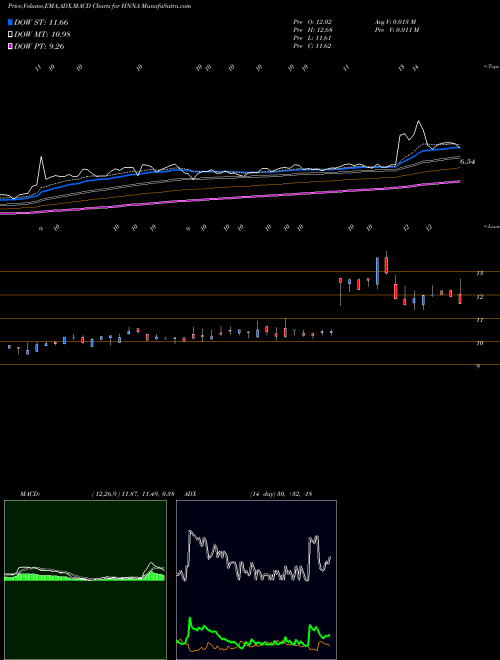Image resolution: width=500 pixels, height=660 pixels.
Task: Click the blue DOW ST legend swatch
Action: (x=10, y=22)
